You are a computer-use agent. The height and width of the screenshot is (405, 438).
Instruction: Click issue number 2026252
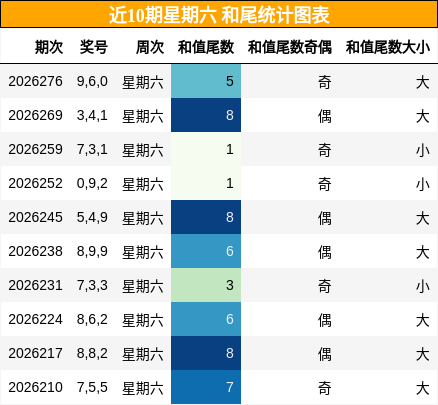tap(35, 183)
